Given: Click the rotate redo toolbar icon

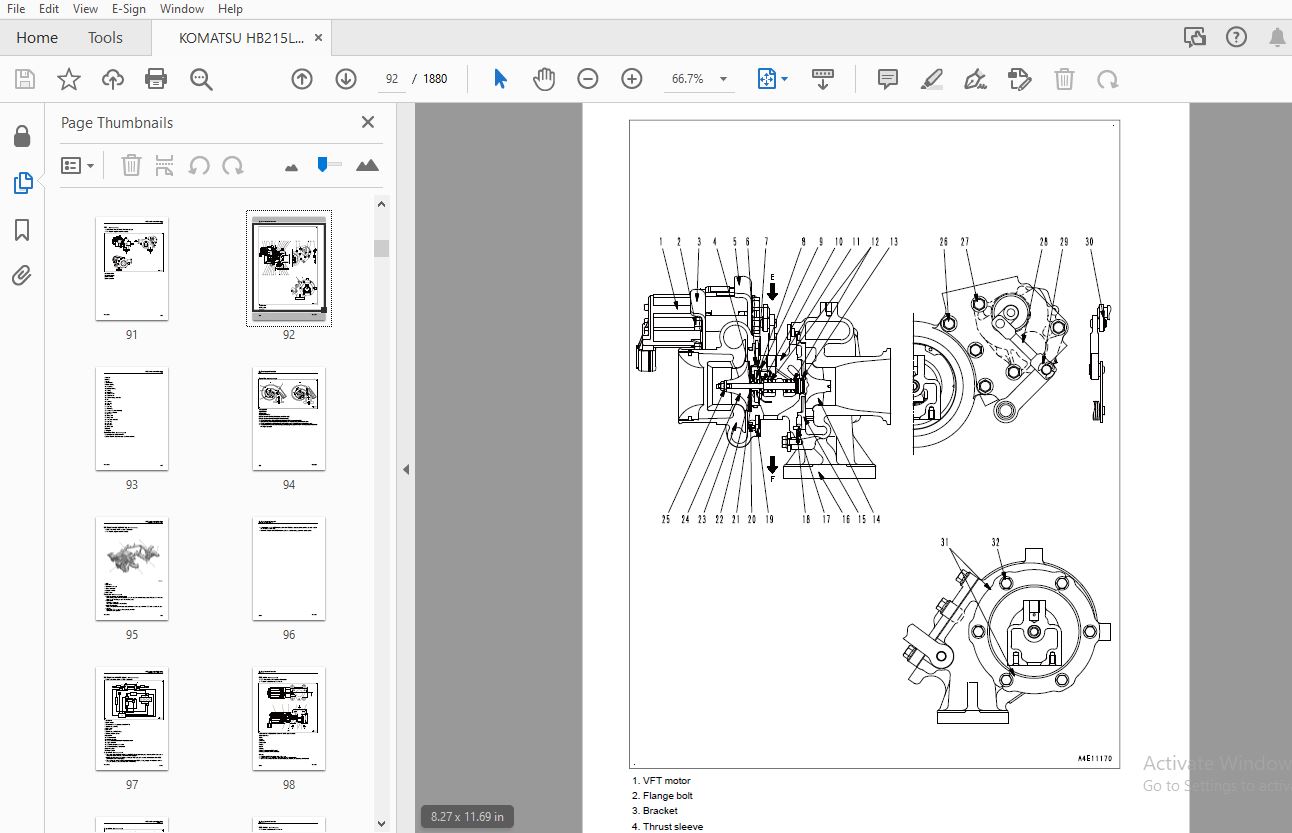Looking at the screenshot, I should (x=1107, y=79).
